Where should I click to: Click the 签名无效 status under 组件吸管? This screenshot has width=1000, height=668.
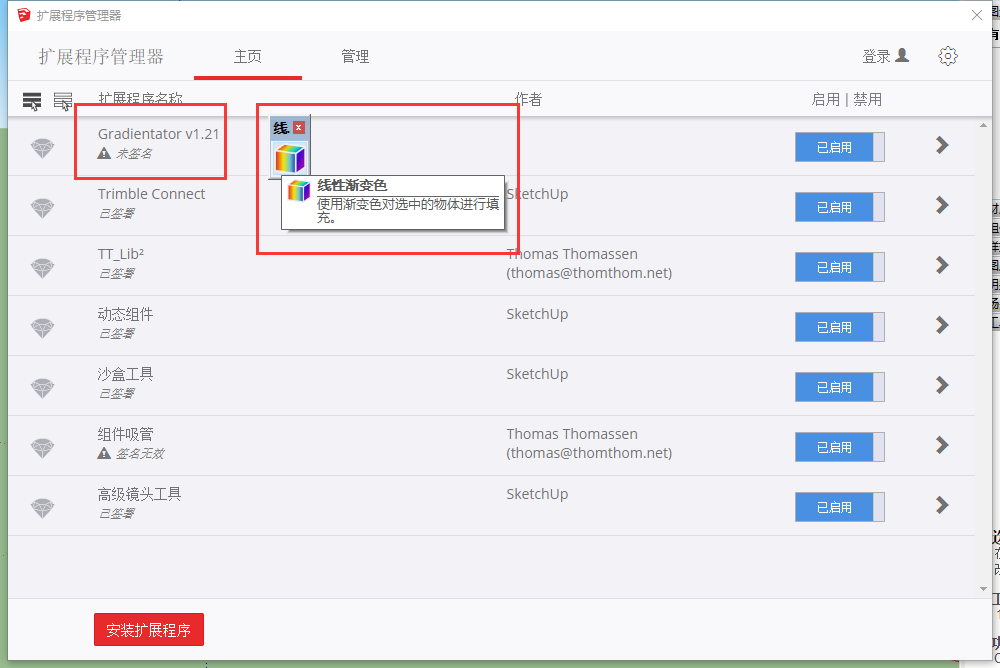pyautogui.click(x=140, y=454)
